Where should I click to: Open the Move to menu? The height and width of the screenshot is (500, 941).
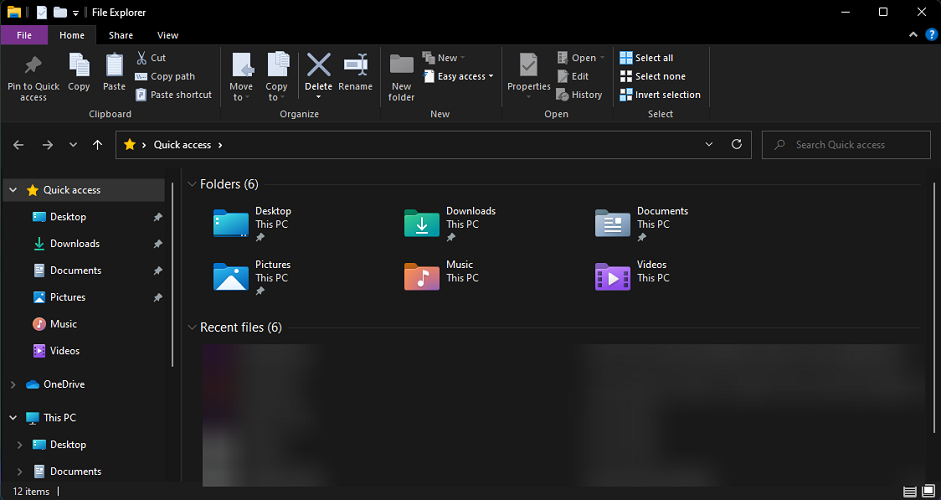point(241,77)
